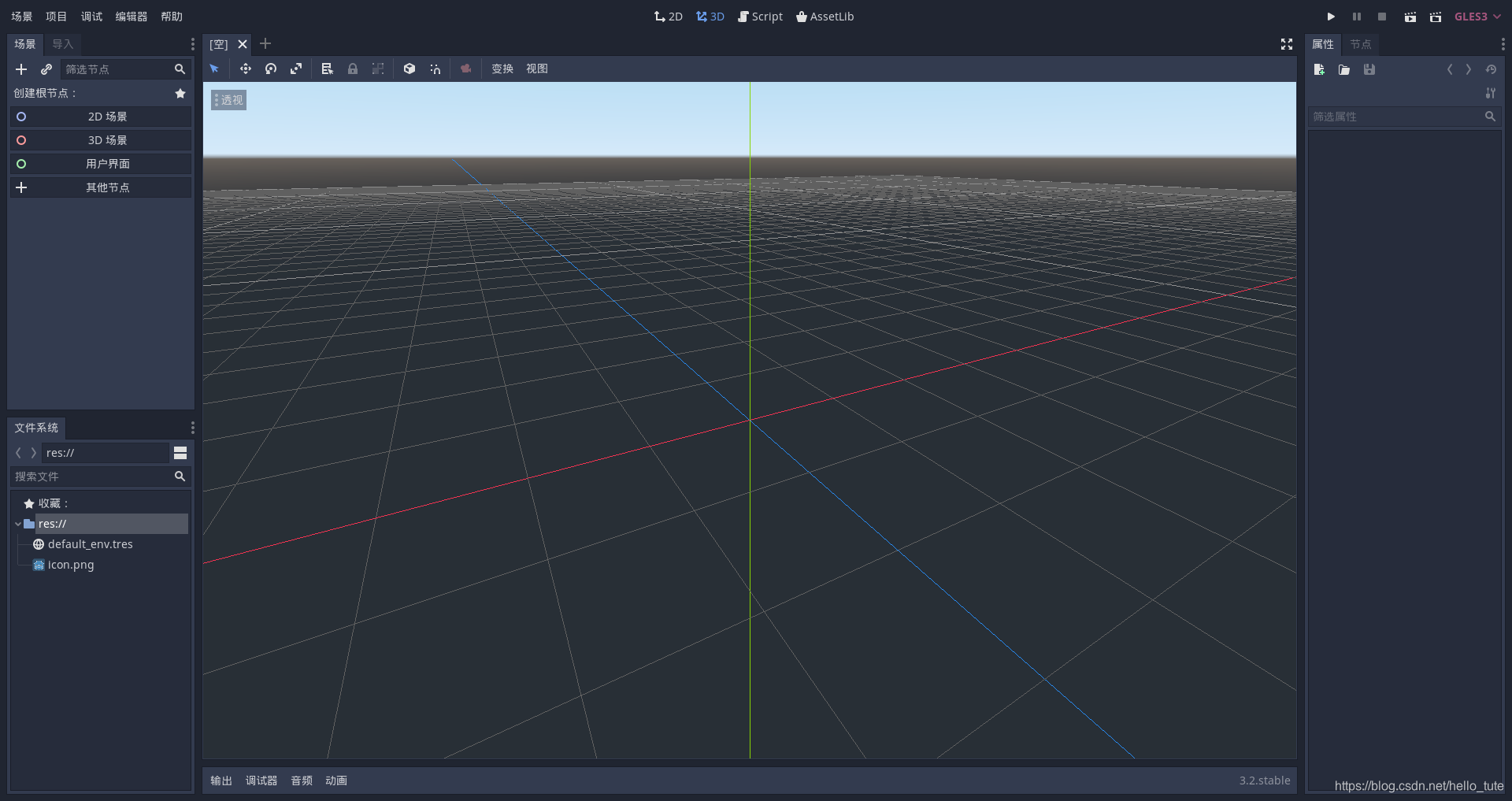Stop the running scene

pos(1382,17)
